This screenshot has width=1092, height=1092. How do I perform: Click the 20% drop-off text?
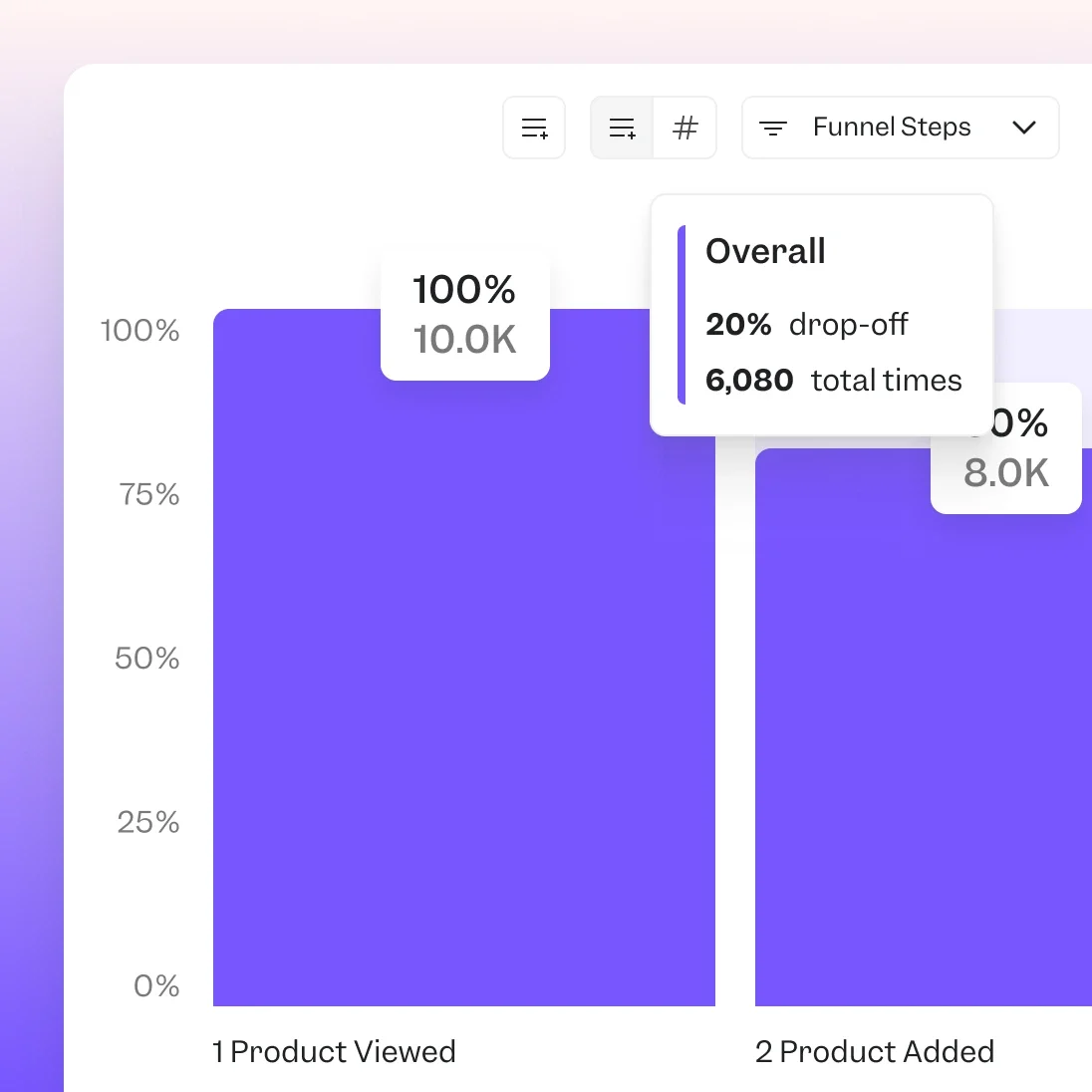click(x=806, y=325)
